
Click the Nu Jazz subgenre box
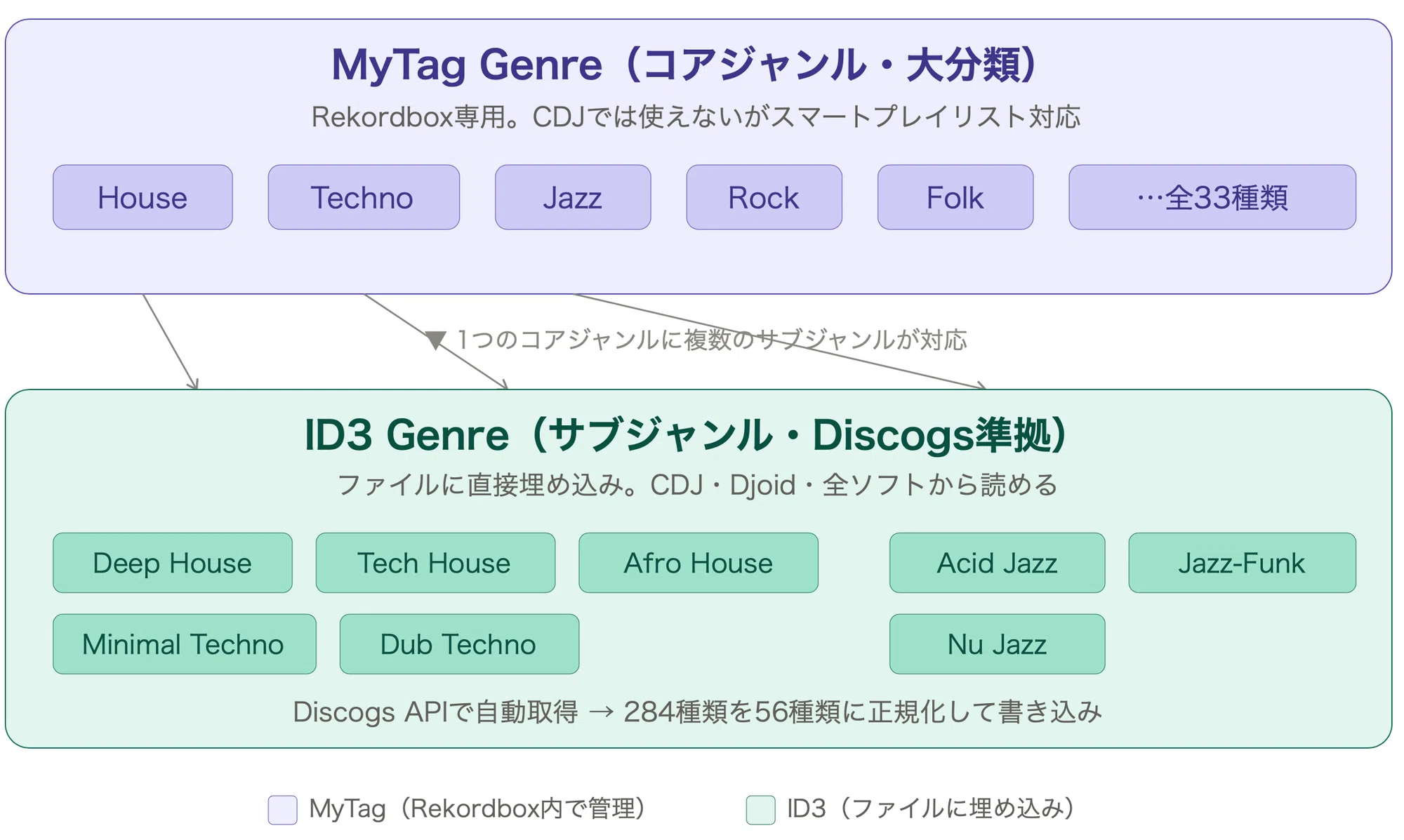pos(998,644)
